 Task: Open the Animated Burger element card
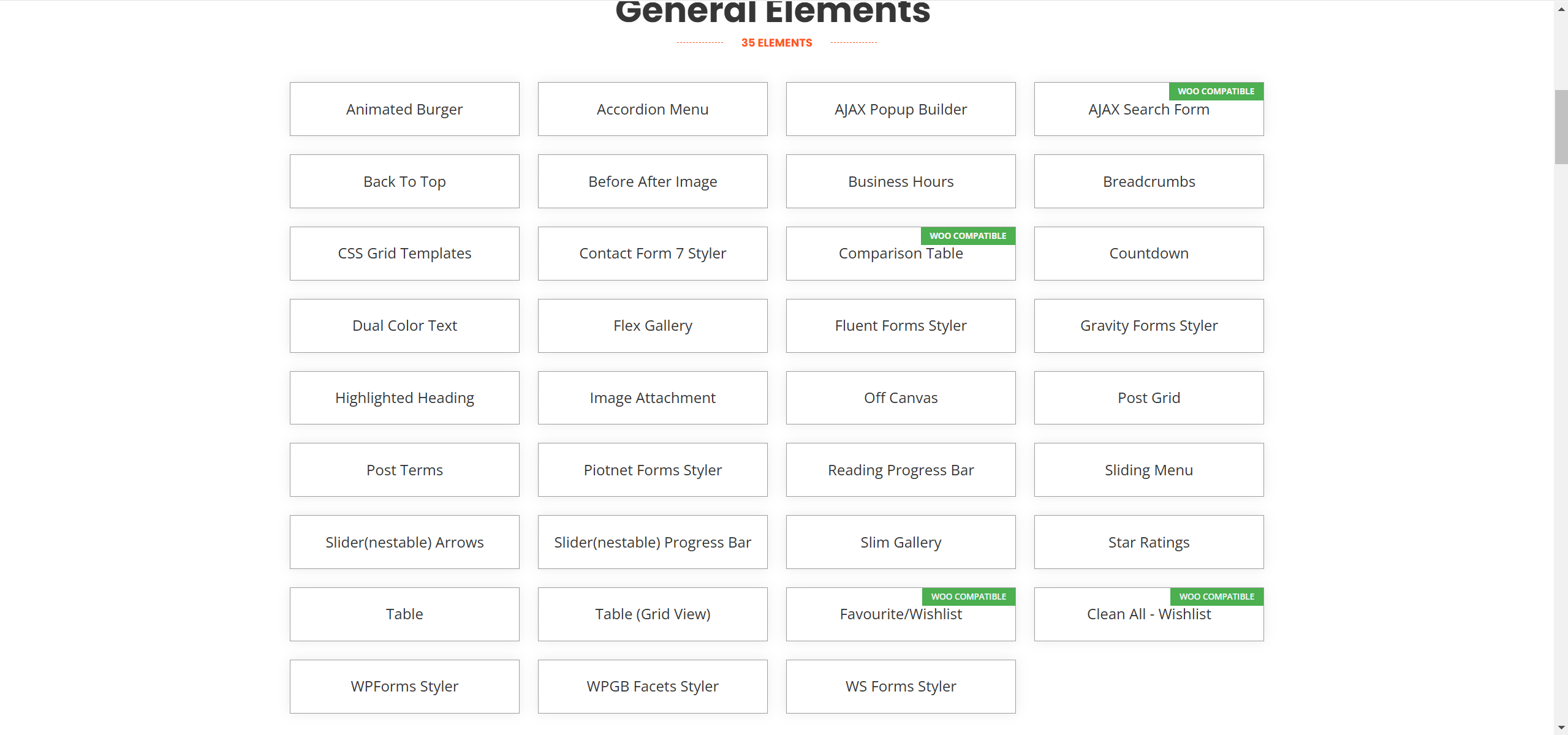pos(404,109)
